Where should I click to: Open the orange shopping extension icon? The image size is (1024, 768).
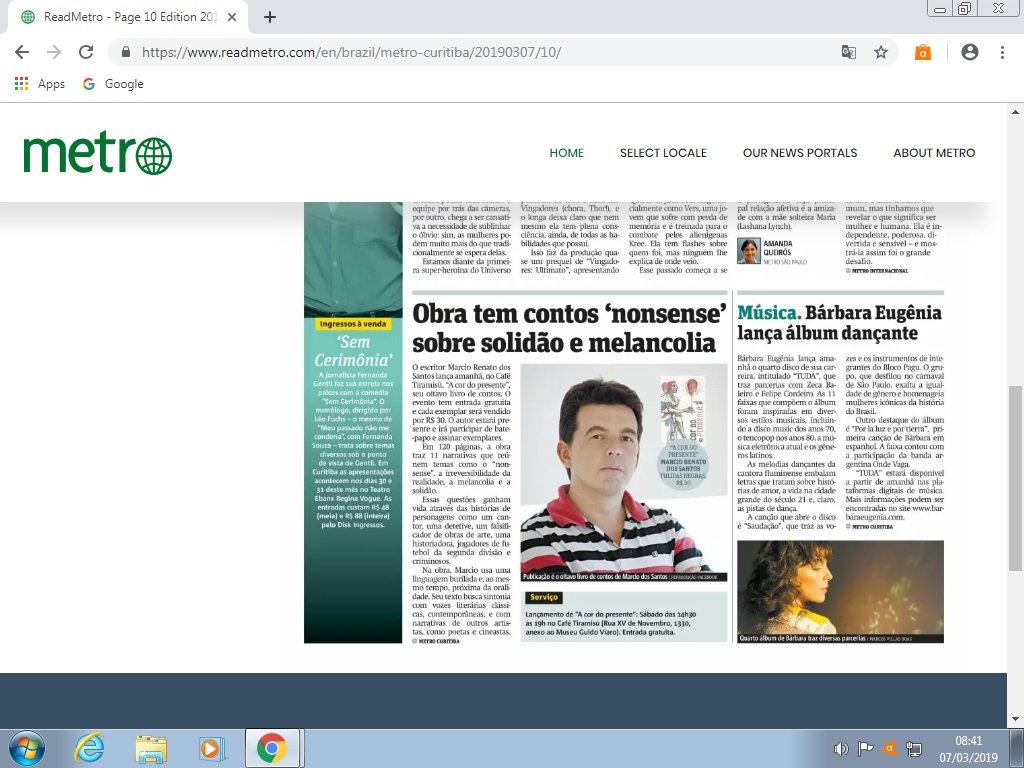(x=922, y=52)
